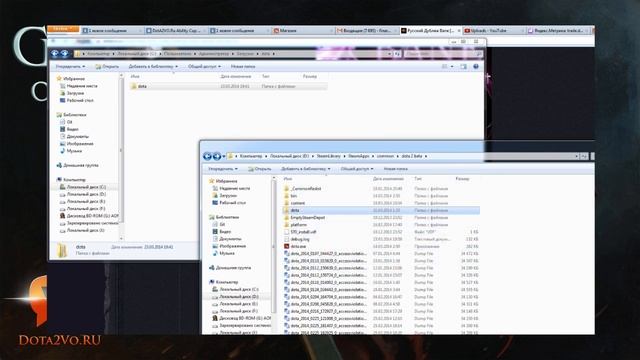Image resolution: width=640 pixels, height=360 pixels.
Task: Sort by Размер column in front window
Action: pyautogui.click(x=462, y=179)
